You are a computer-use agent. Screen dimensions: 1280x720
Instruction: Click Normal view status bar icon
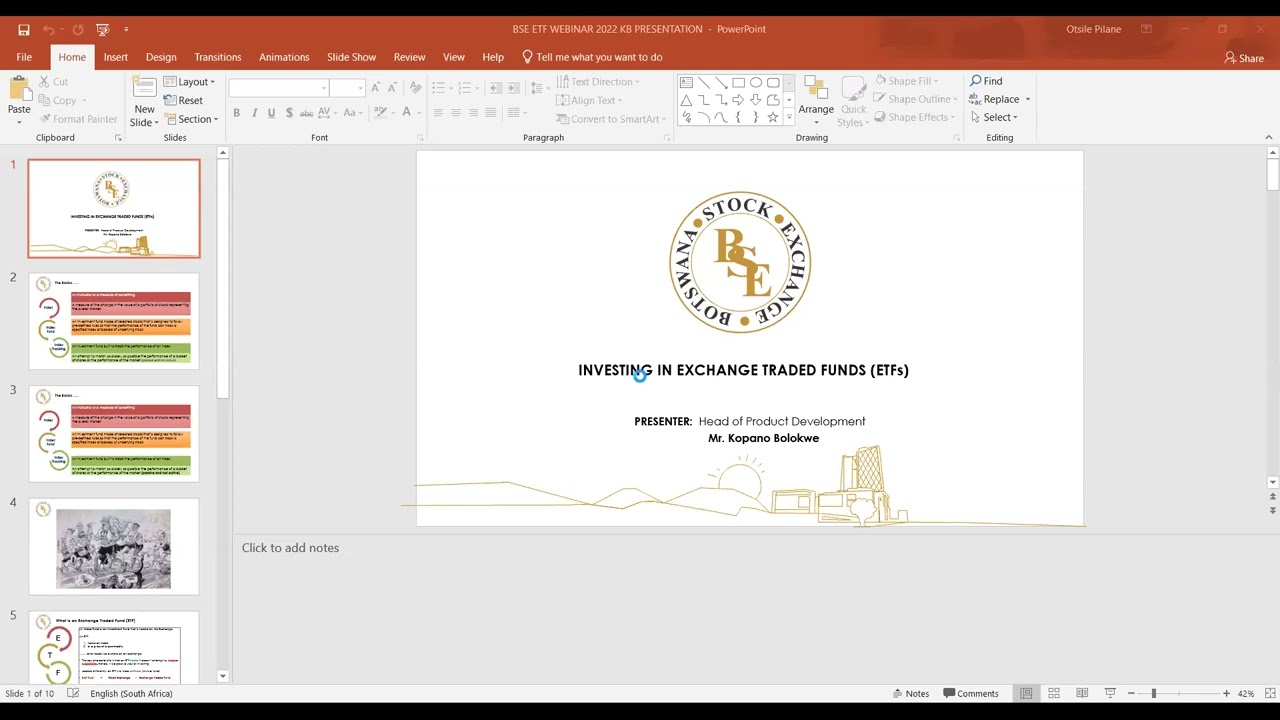point(1026,693)
